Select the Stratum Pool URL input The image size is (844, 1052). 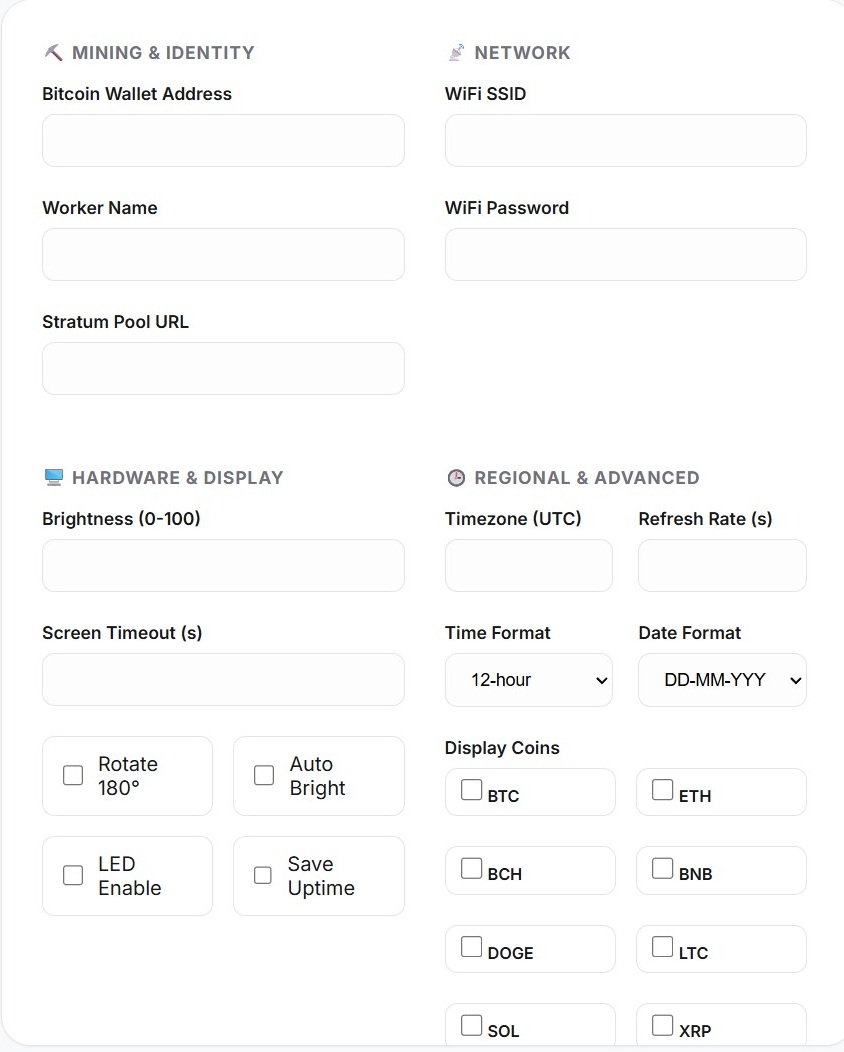(223, 368)
